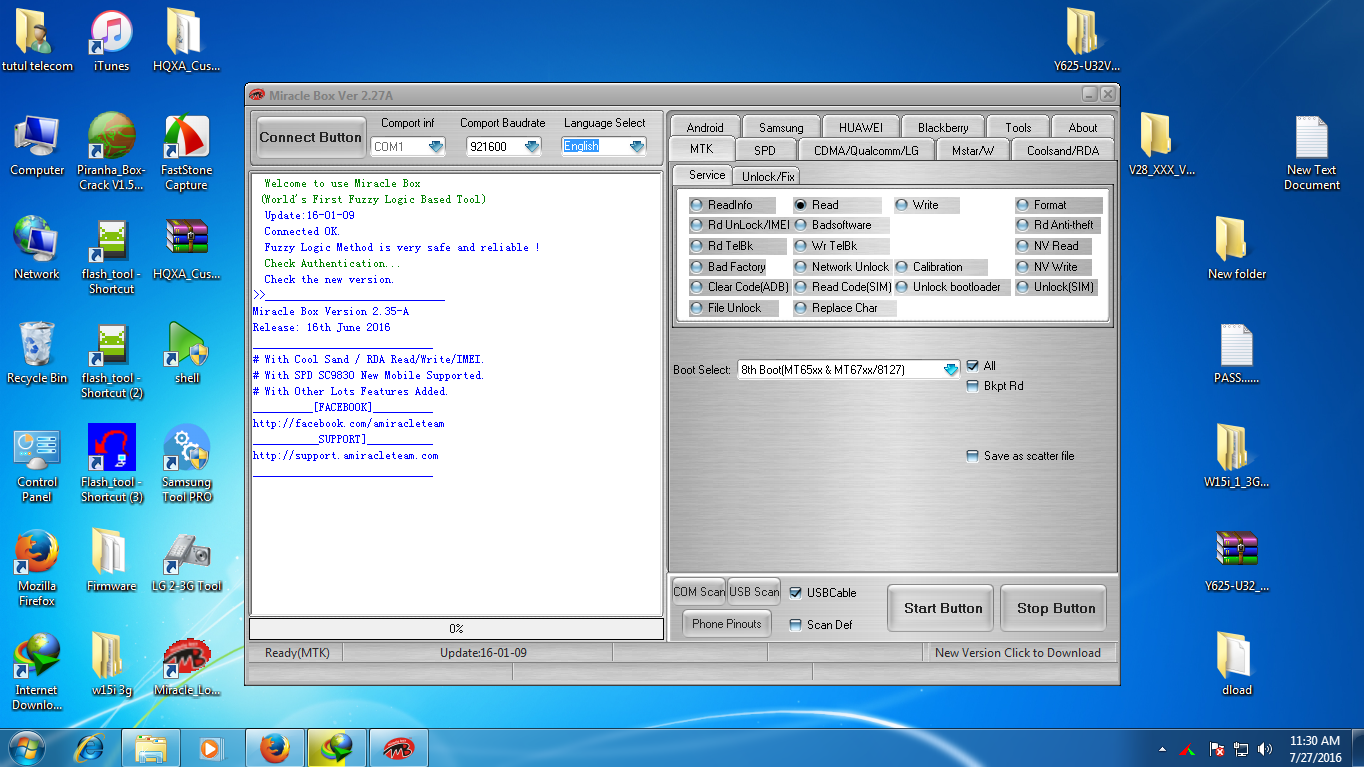
Task: Switch to the Android tab
Action: (705, 127)
